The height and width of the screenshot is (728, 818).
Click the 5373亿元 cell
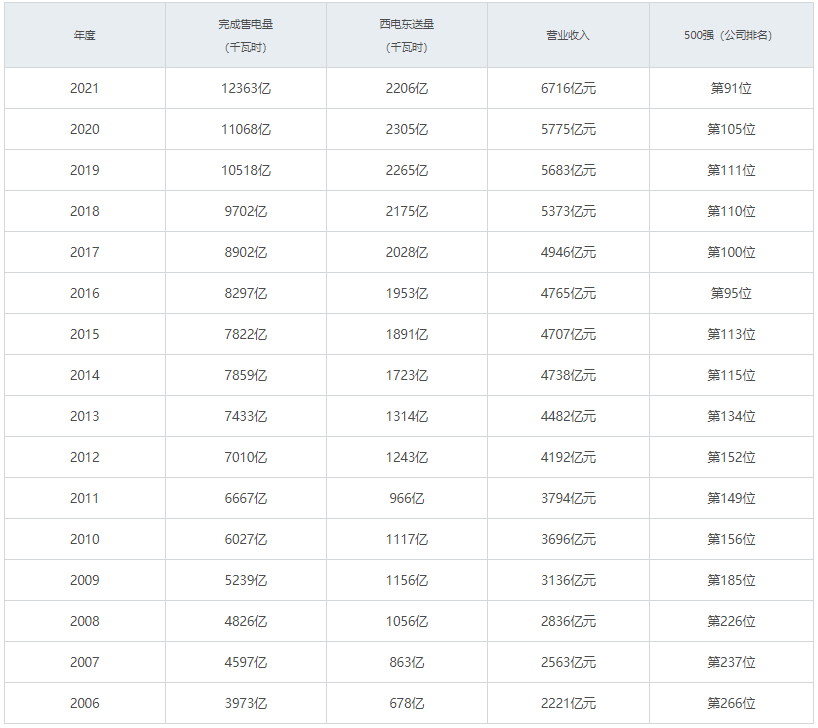pos(568,211)
